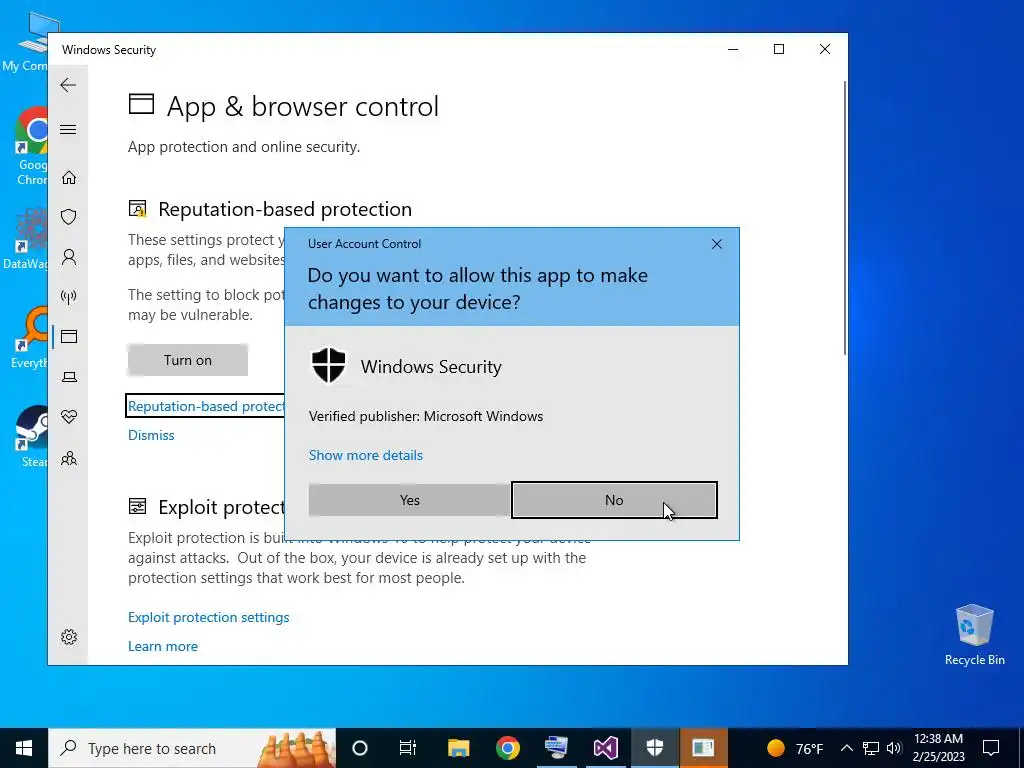This screenshot has height=768, width=1024.
Task: Select App & browser control sidebar icon
Action: tap(69, 336)
